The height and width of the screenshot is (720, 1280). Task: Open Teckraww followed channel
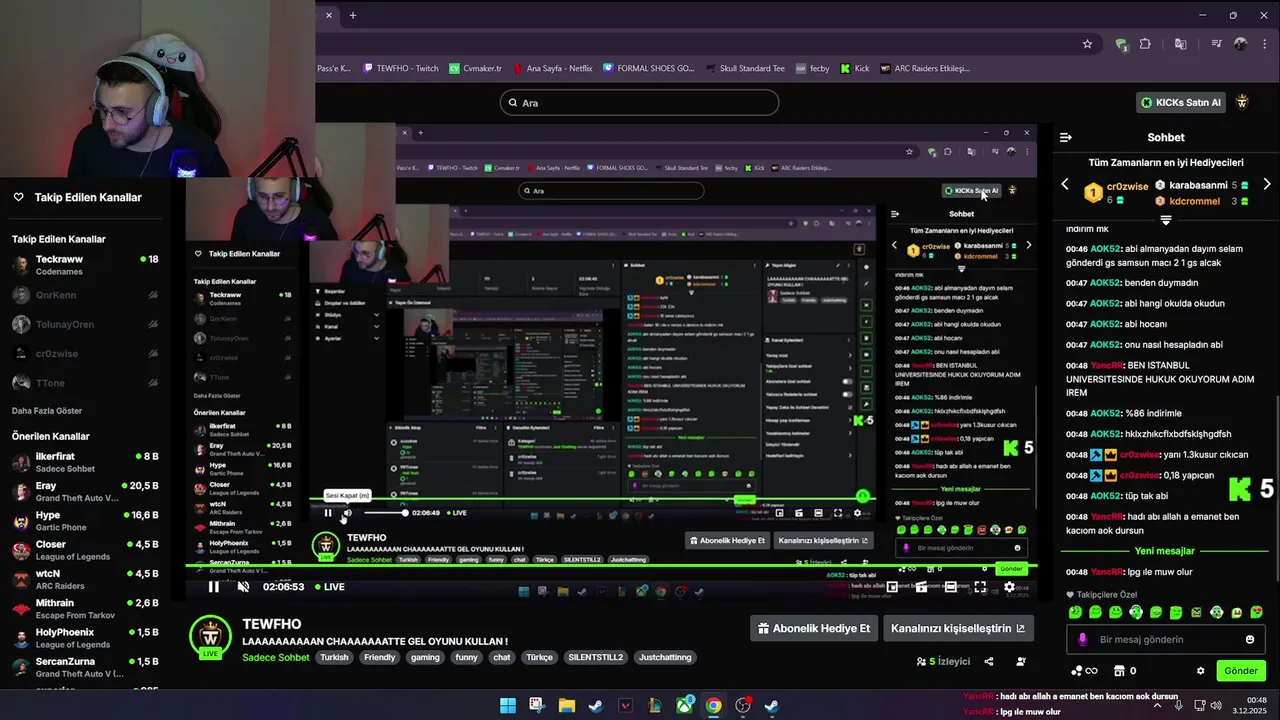85,265
